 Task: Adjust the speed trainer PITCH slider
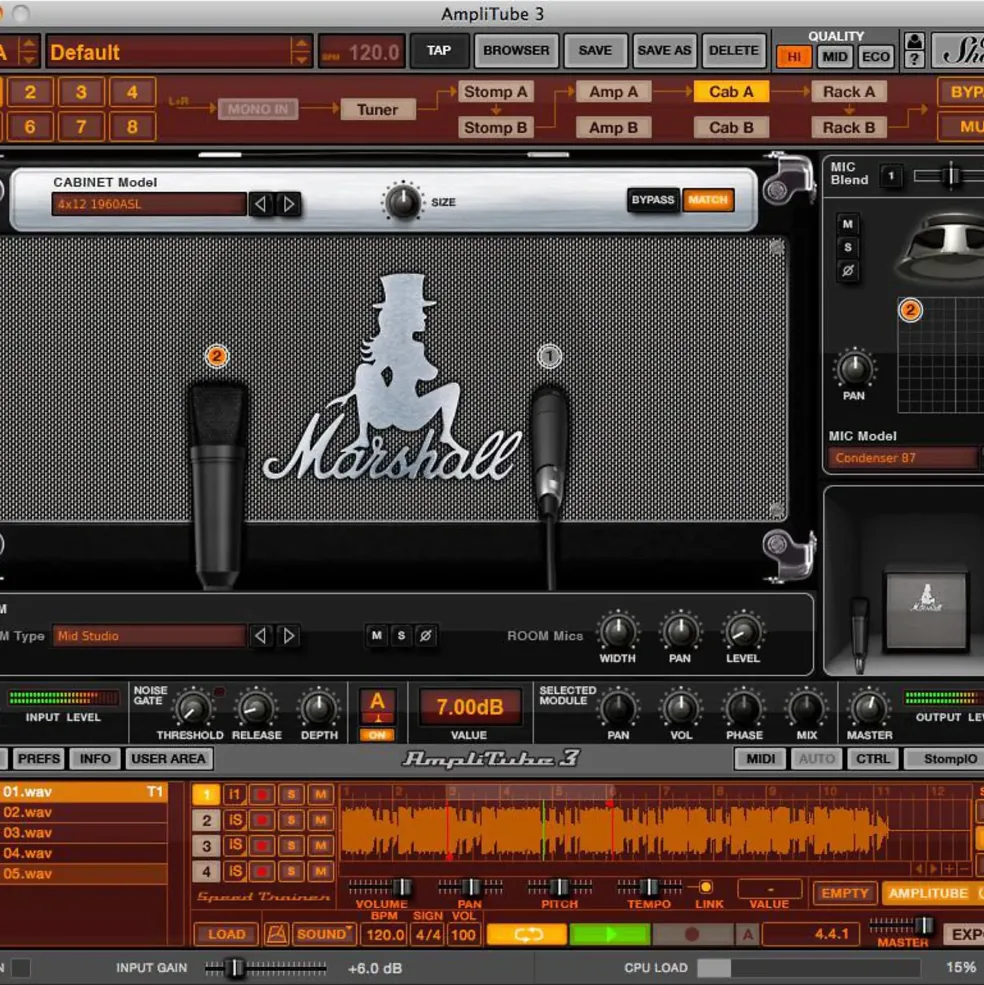pyautogui.click(x=559, y=887)
